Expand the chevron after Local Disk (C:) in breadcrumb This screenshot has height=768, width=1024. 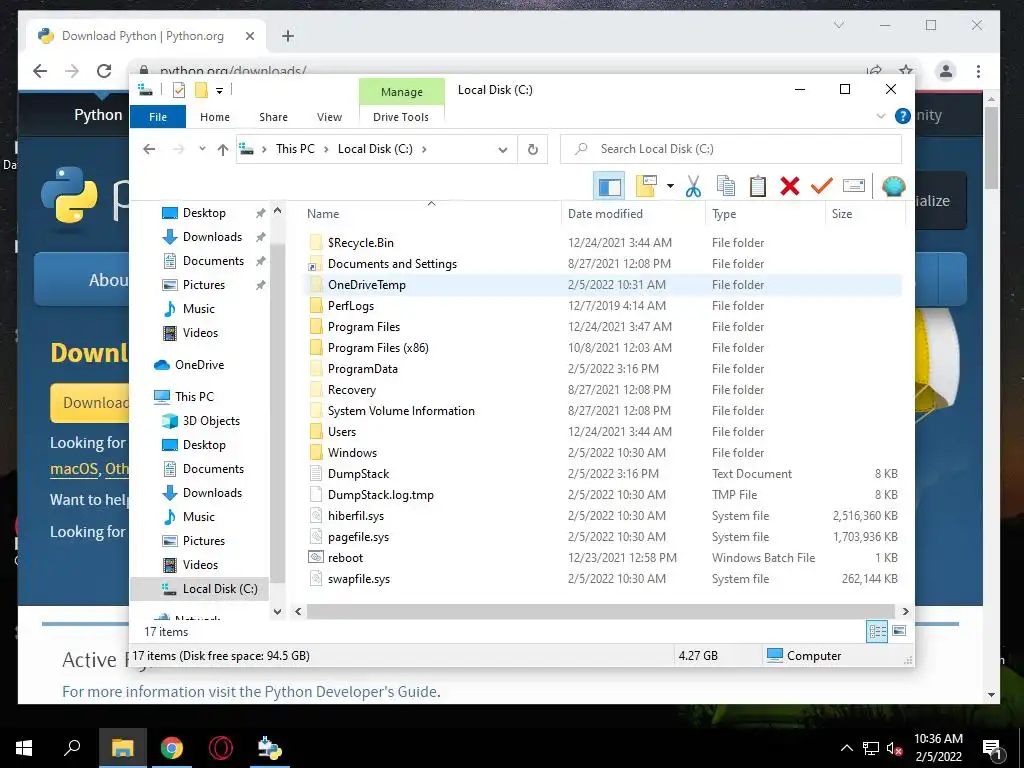(424, 149)
